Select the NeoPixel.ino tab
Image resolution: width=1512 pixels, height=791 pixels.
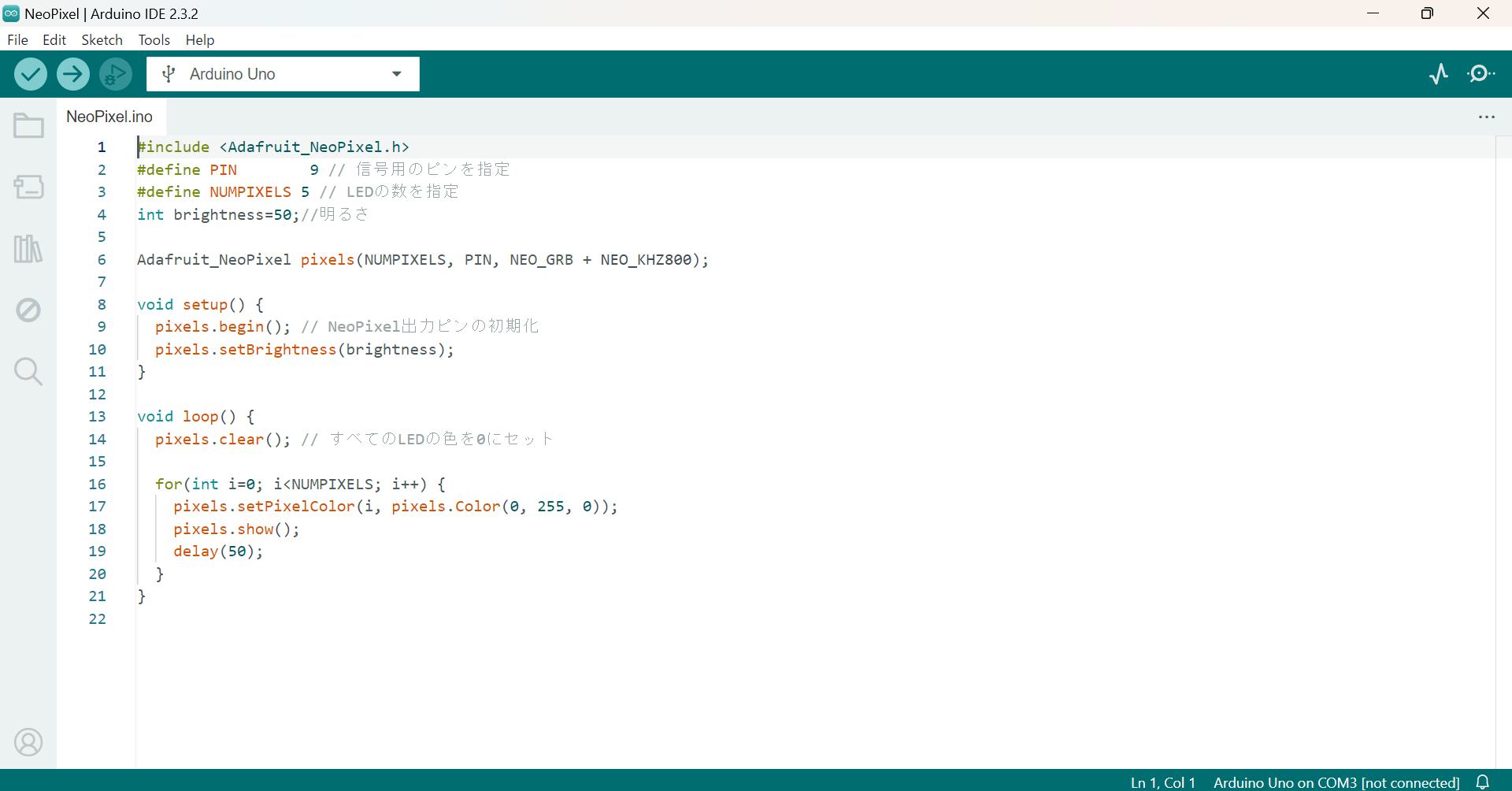109,117
